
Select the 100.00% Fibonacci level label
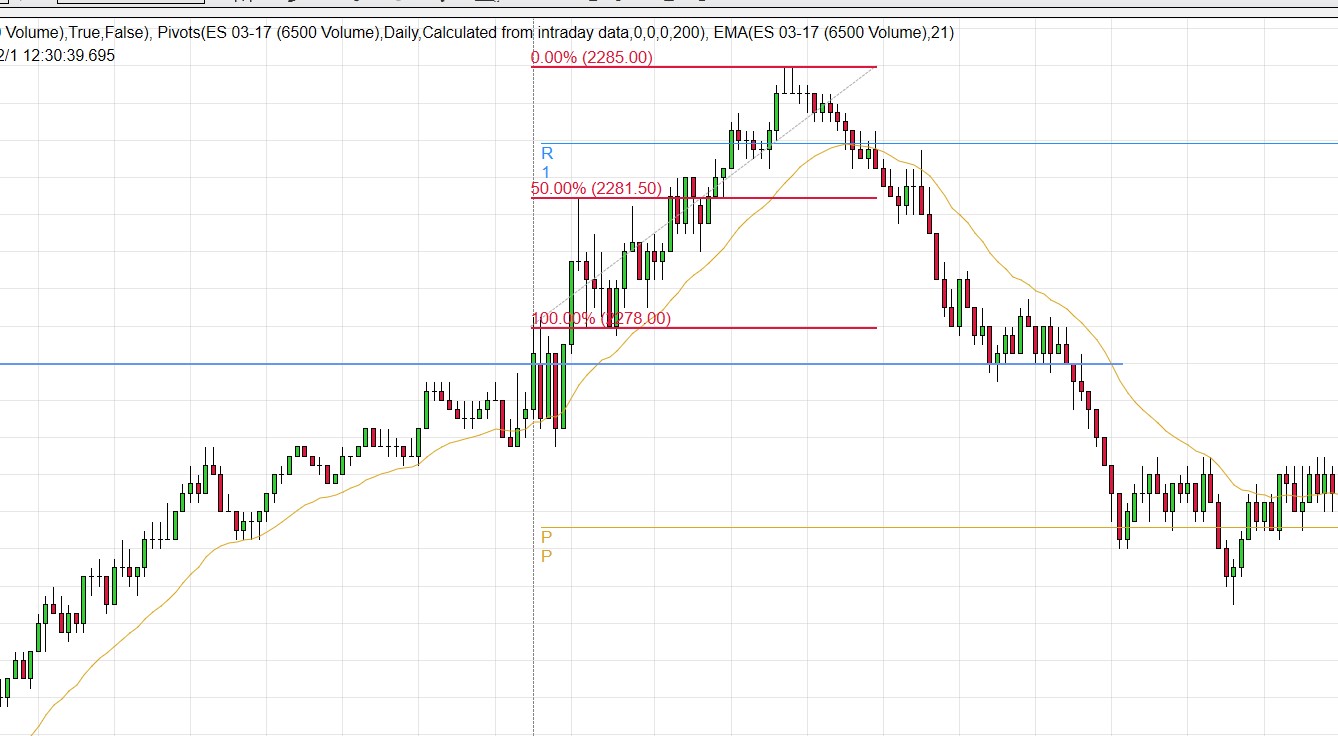[601, 319]
